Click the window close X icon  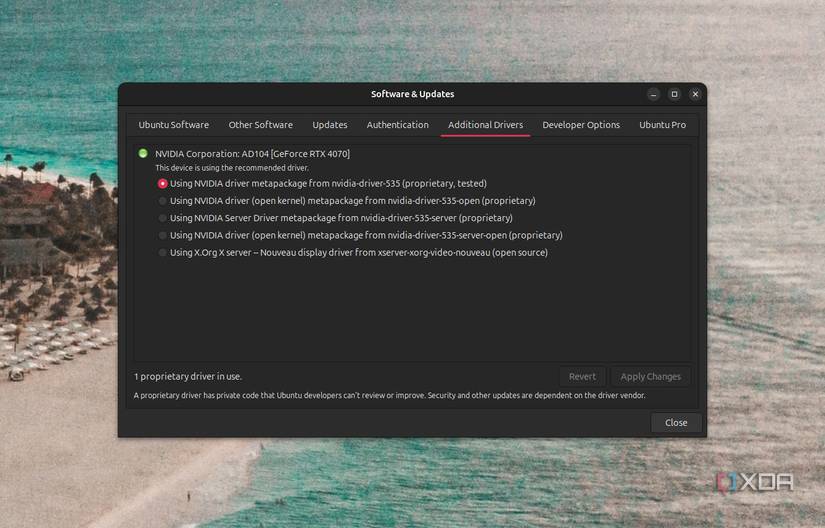695,95
